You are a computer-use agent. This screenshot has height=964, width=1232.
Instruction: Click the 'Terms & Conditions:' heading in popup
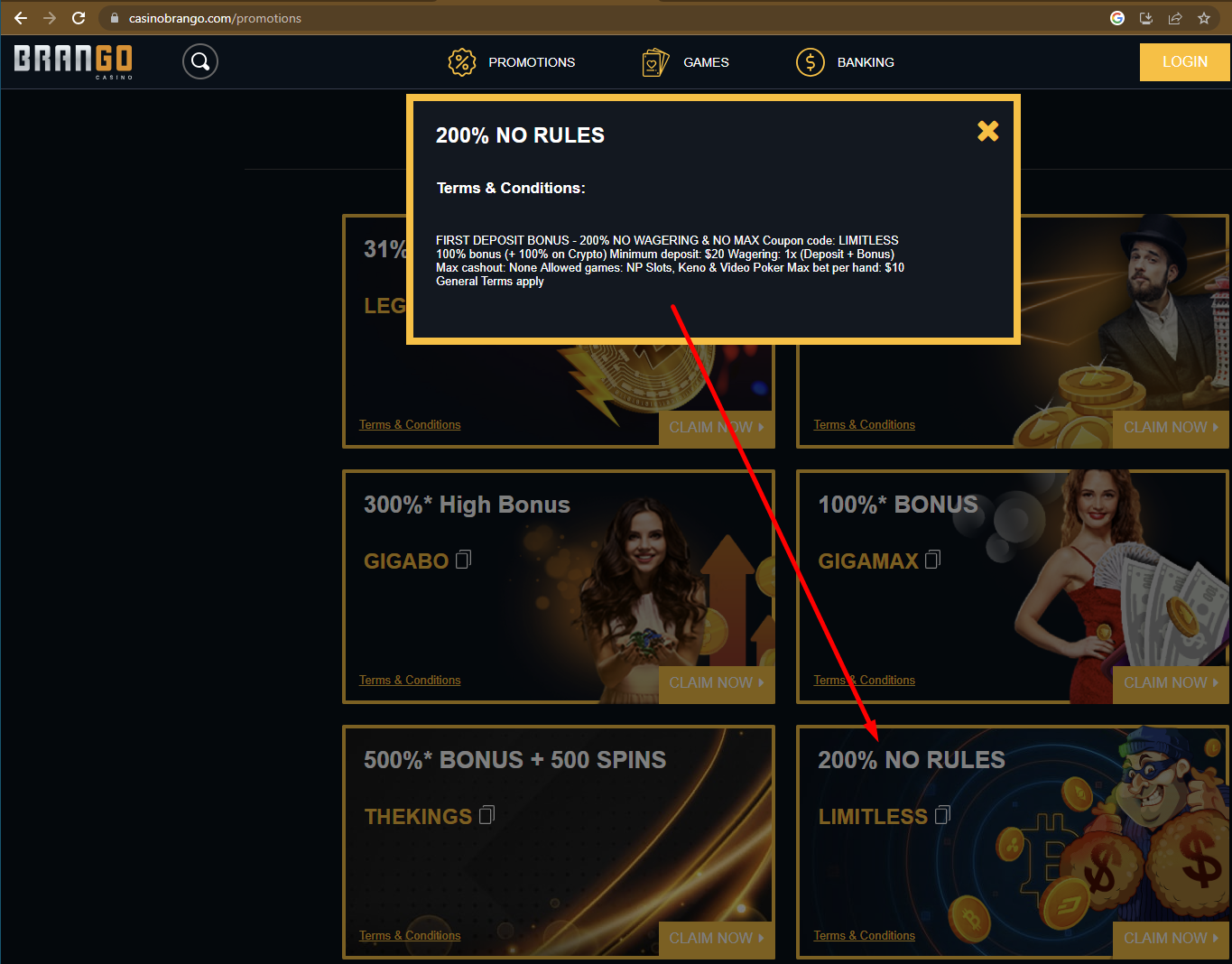tap(511, 188)
